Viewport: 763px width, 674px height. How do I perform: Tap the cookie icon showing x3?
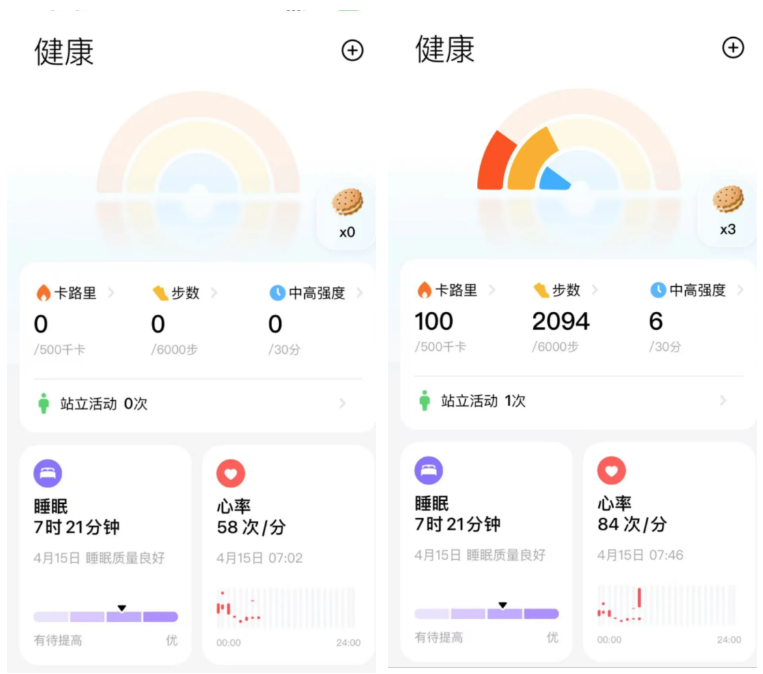(x=728, y=200)
